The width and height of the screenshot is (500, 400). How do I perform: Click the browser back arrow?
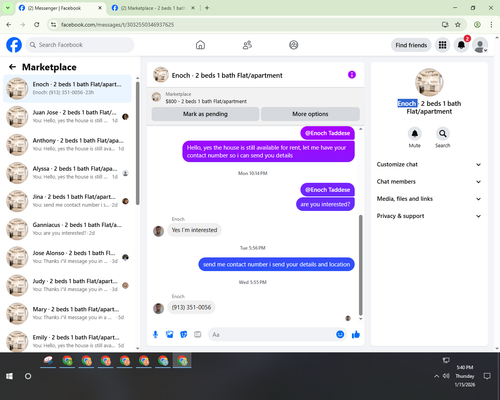9,25
